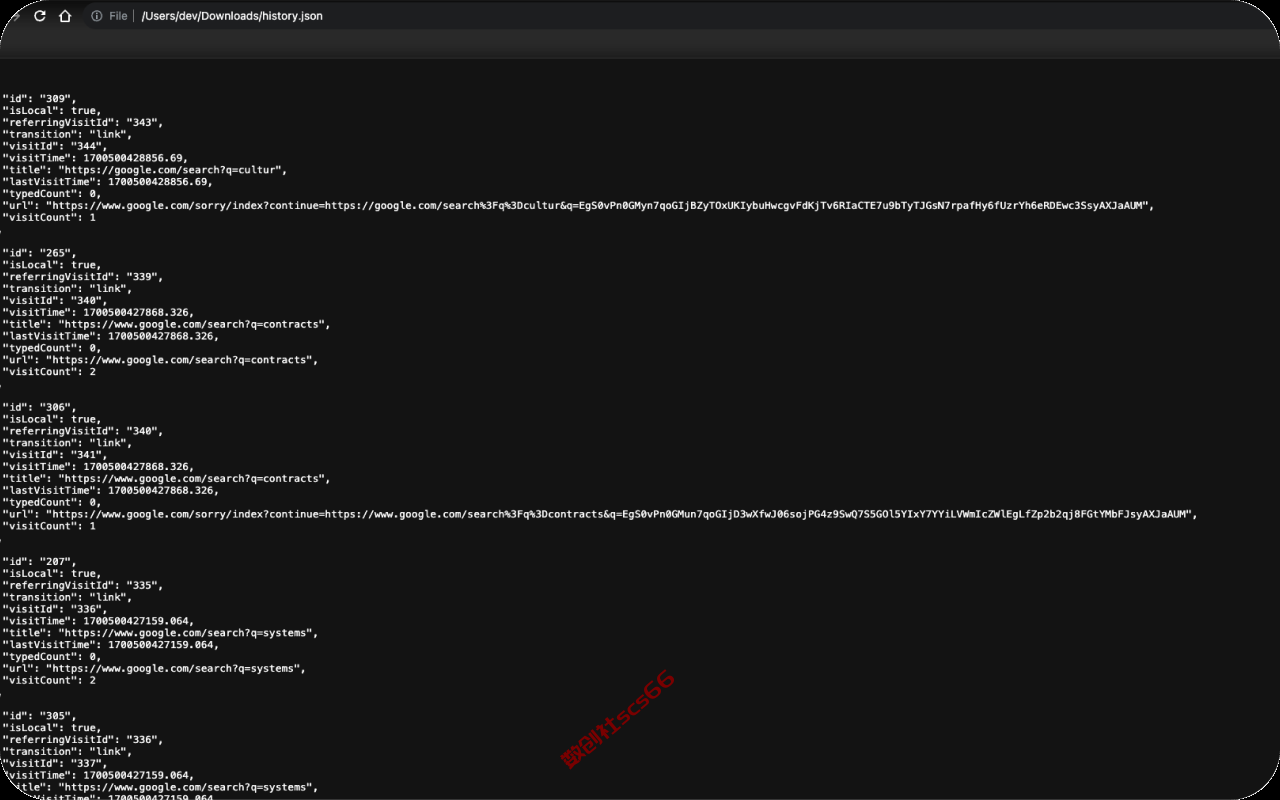
Task: Click "visitCount": 1 in the id 306 entry
Action: click(x=50, y=526)
